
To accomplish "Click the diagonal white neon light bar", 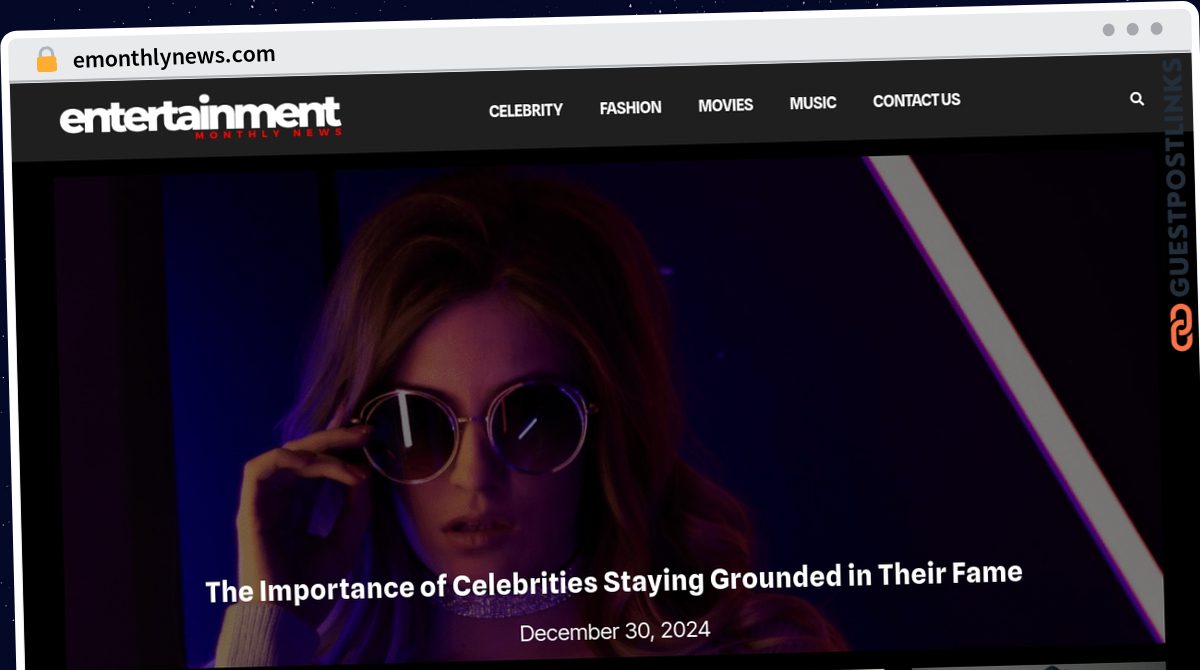I will tap(1012, 390).
